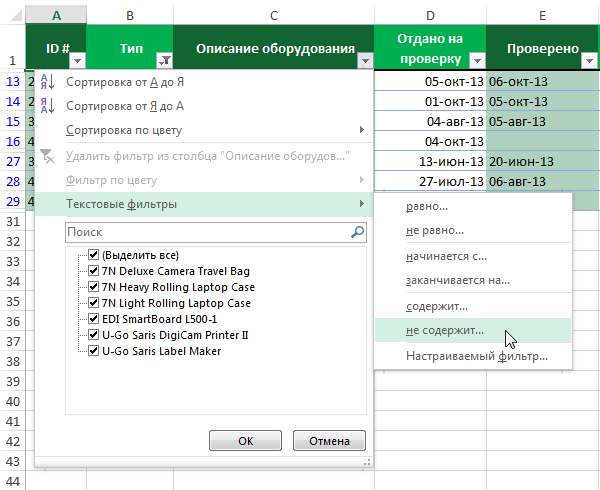Click the Отмена button
600x490 pixels.
[329, 441]
